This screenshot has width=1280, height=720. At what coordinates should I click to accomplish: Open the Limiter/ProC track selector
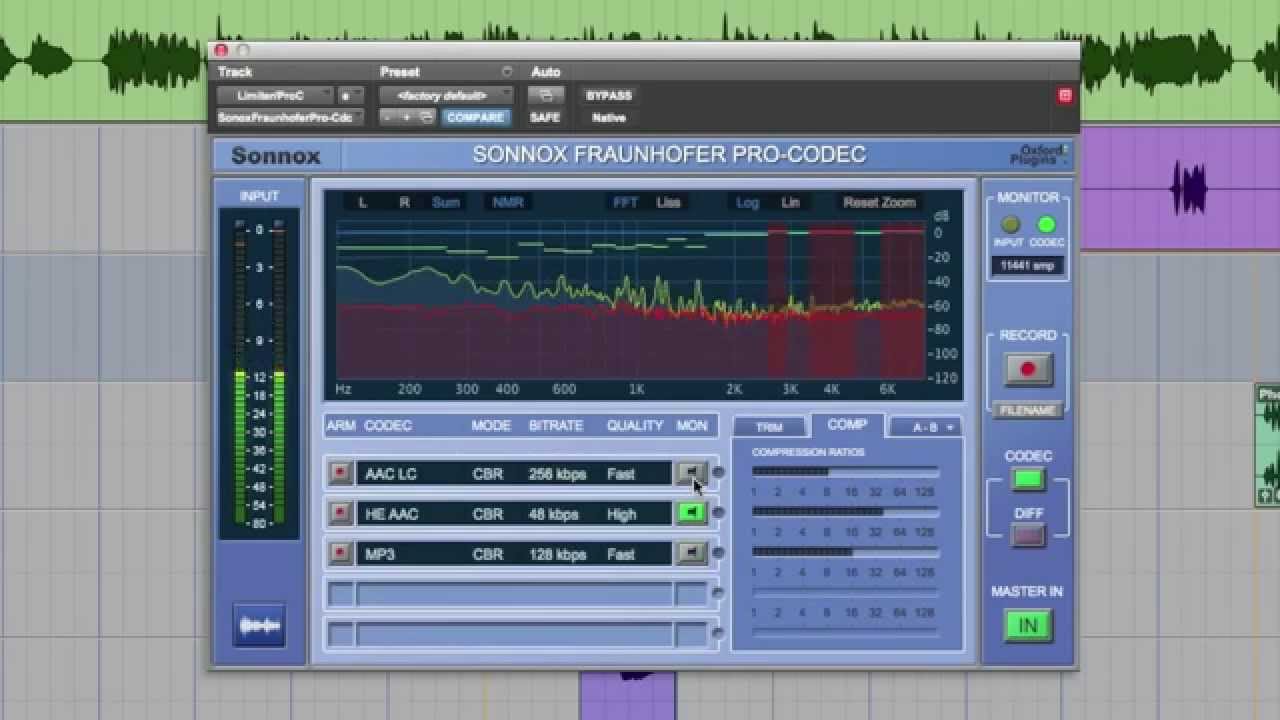tap(275, 96)
